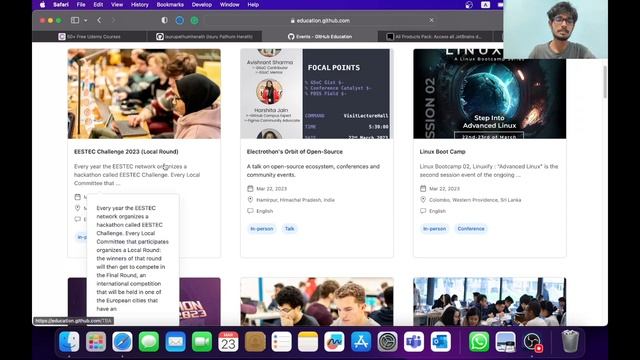Open the Help menu

(253, 5)
